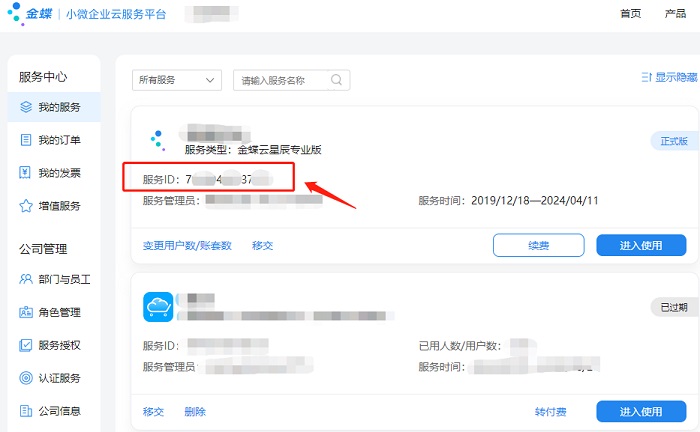Click the 删除 link on expired service
The image size is (700, 432).
195,412
